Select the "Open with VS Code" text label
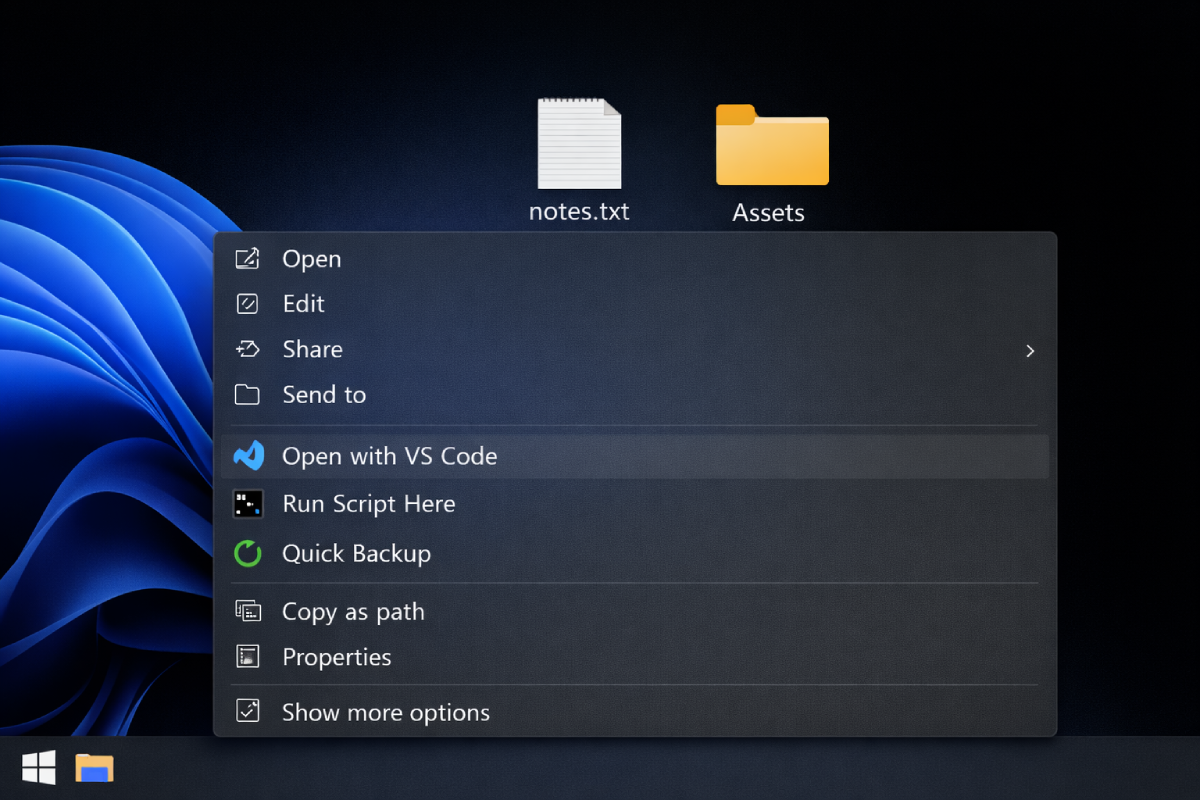The image size is (1200, 800). (x=390, y=456)
